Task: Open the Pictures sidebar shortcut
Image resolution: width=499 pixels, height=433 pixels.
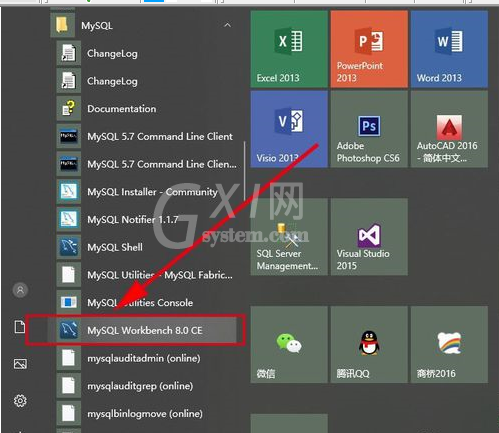Action: [20, 364]
